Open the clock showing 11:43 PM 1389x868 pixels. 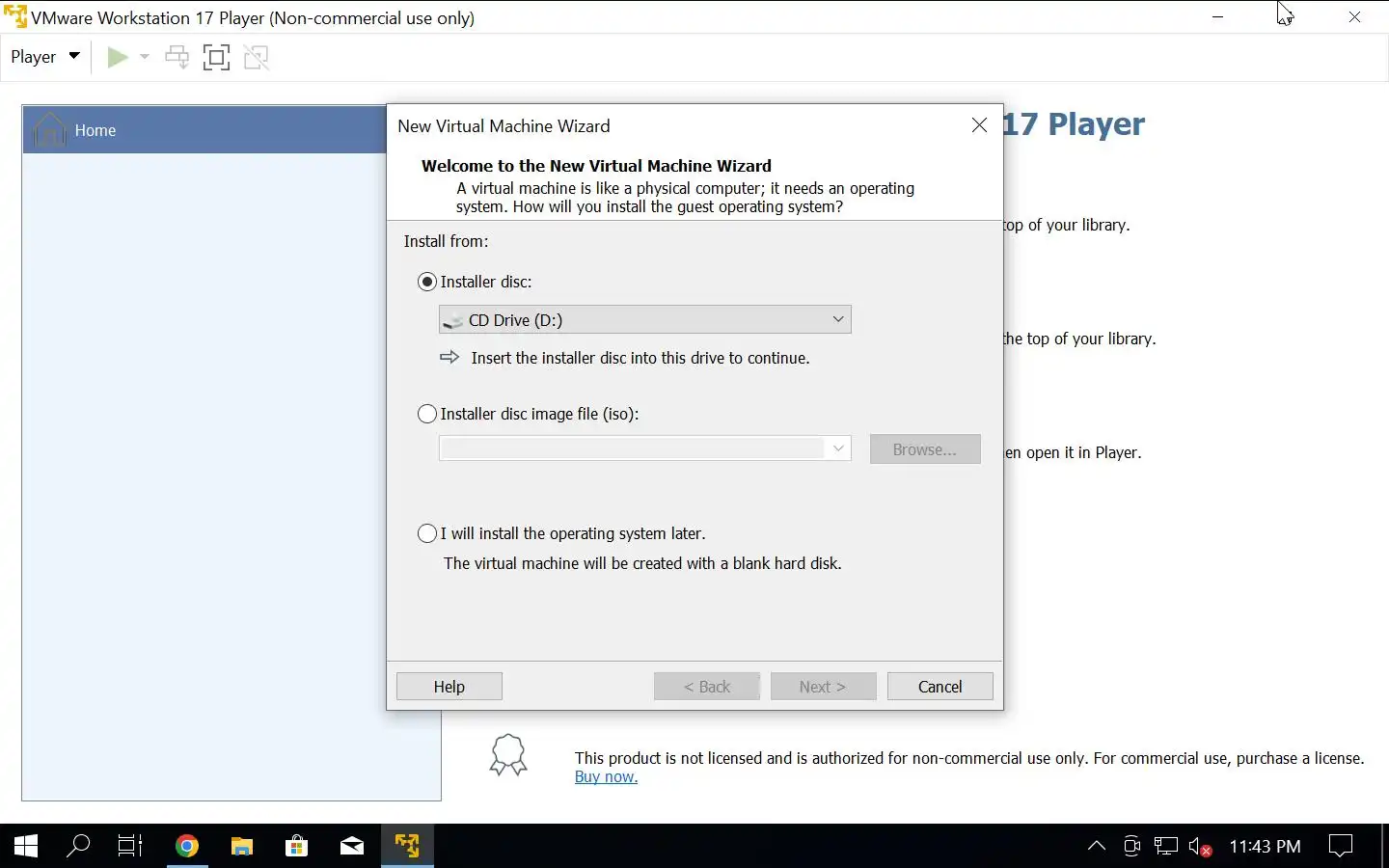pyautogui.click(x=1265, y=846)
